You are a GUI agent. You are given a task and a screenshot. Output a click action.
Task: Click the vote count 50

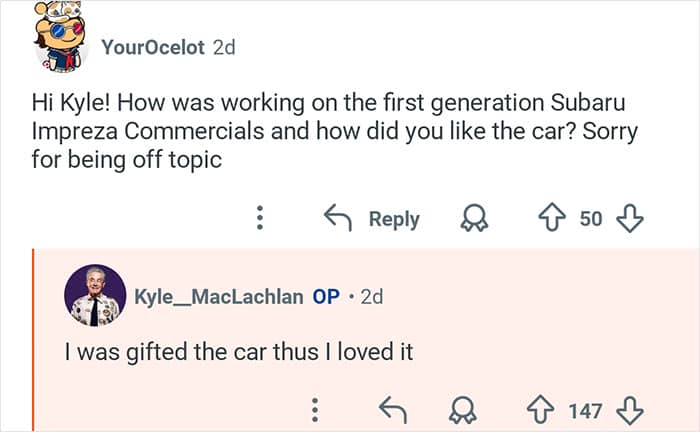pyautogui.click(x=591, y=218)
